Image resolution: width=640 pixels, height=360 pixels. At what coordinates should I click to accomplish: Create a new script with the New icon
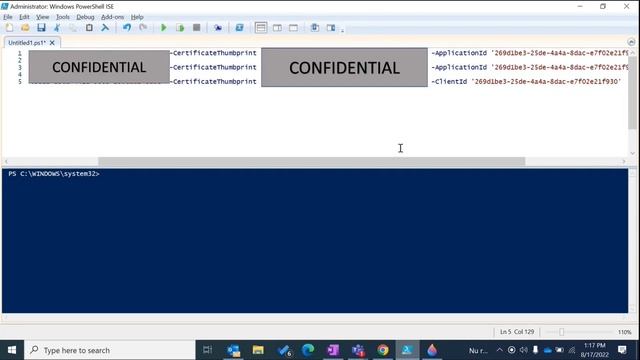(x=9, y=28)
